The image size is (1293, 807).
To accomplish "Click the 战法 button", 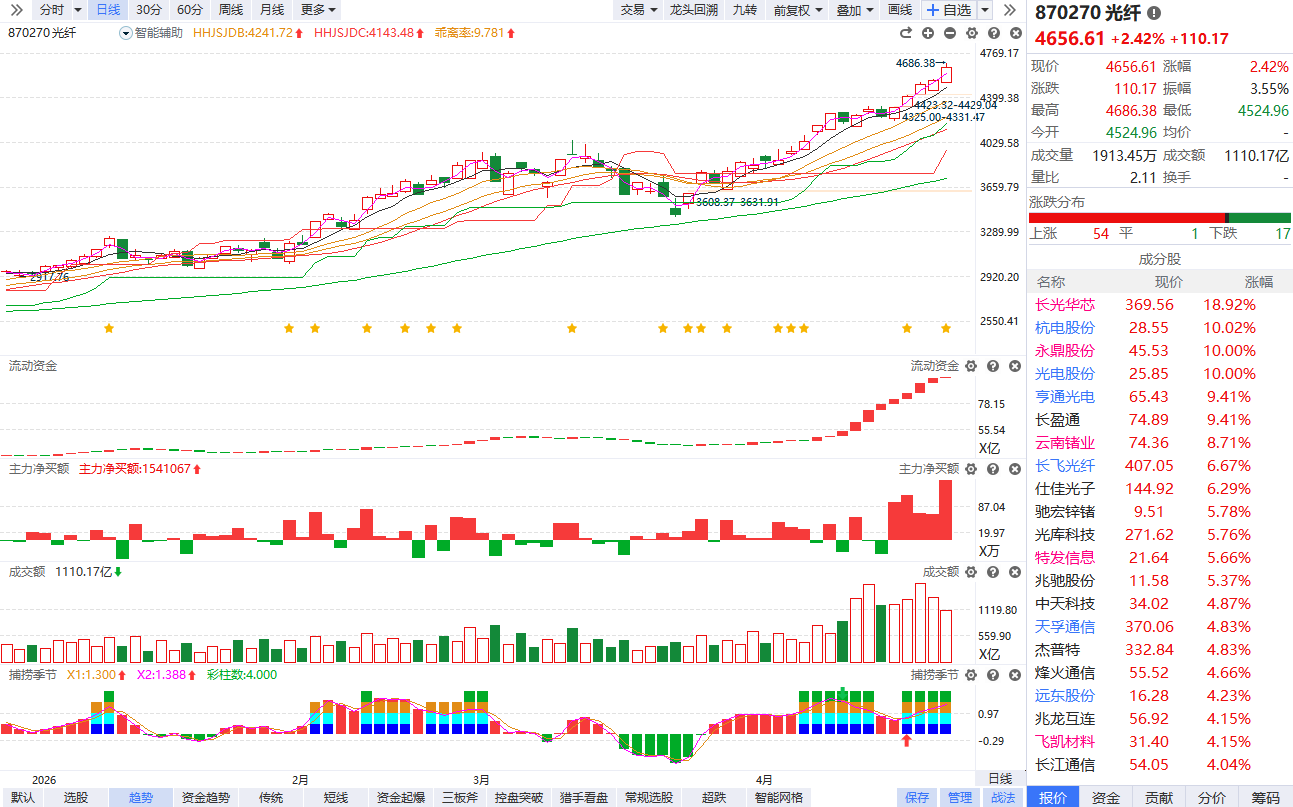I will [x=1003, y=798].
